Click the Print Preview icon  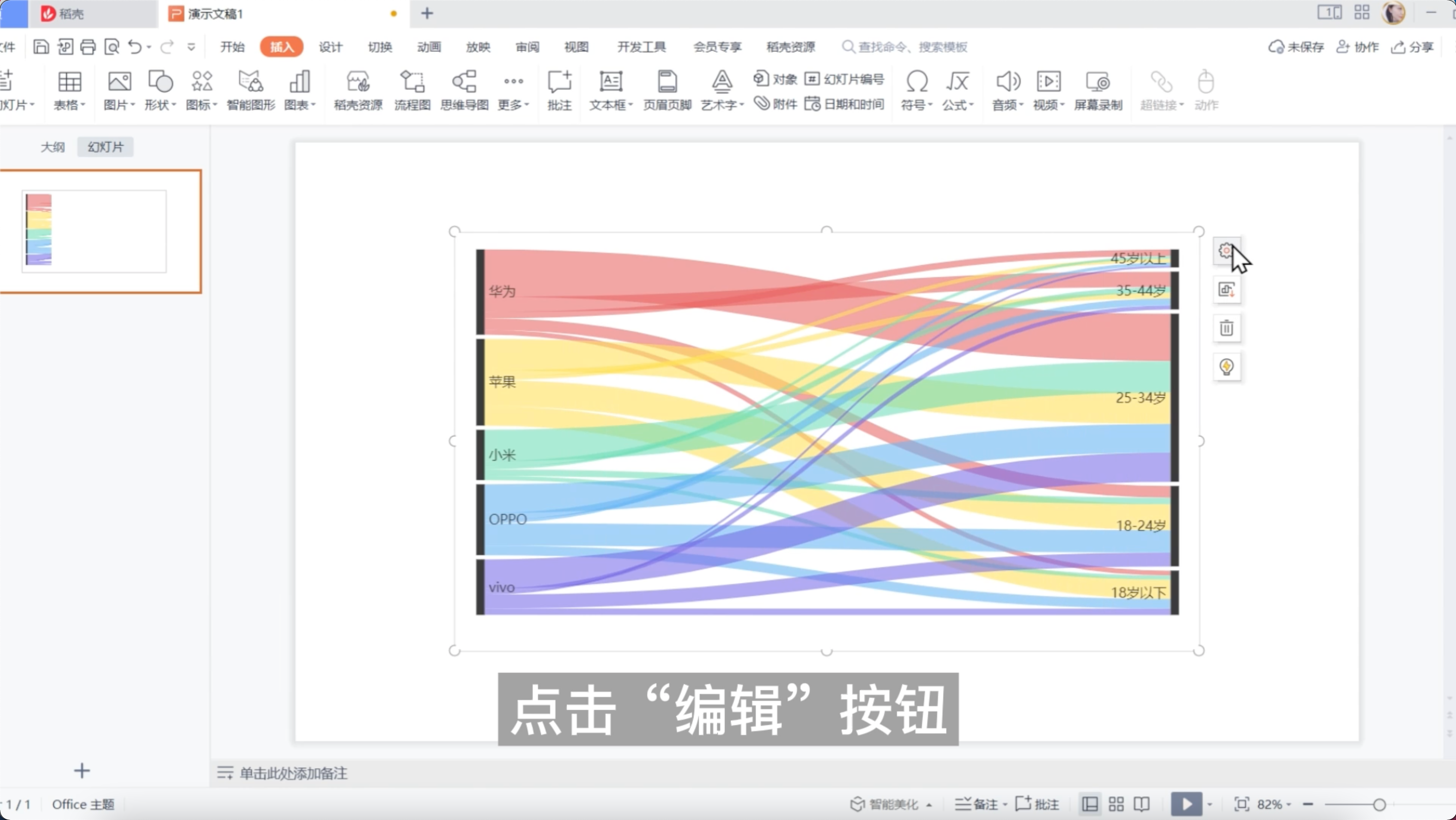click(x=112, y=47)
